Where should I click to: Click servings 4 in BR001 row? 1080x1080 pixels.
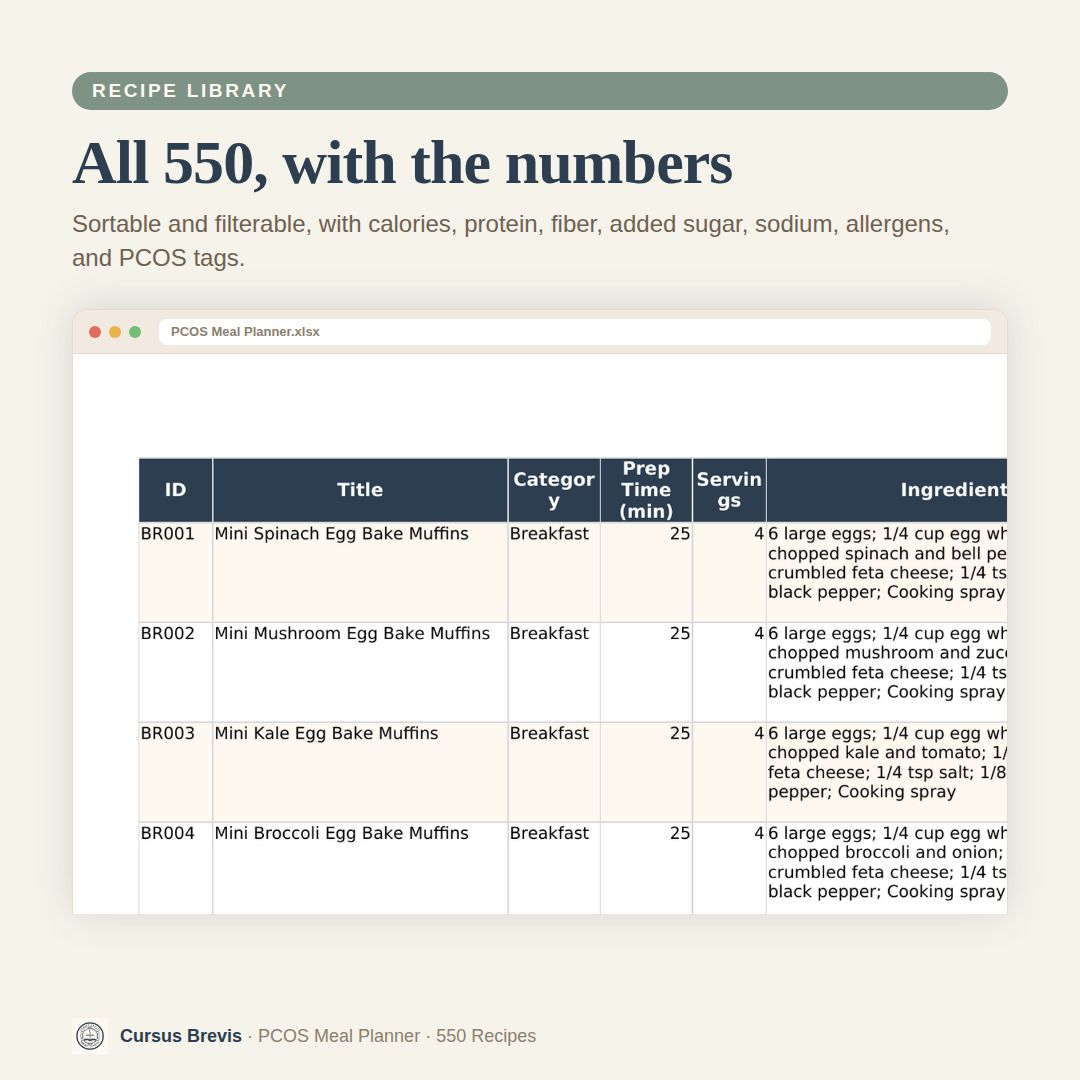coord(729,572)
